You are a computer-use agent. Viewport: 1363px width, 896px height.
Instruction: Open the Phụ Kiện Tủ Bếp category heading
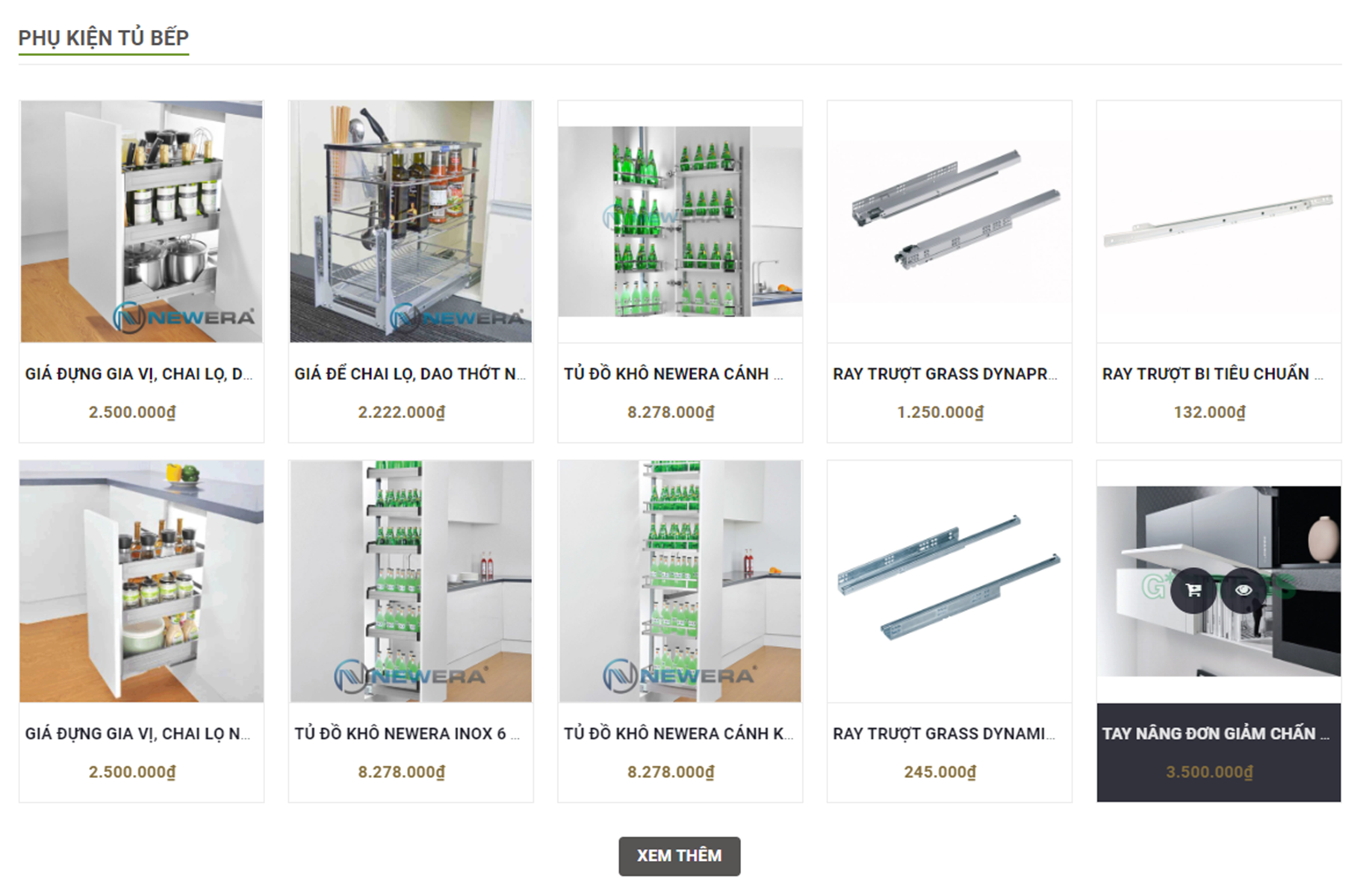[x=104, y=37]
